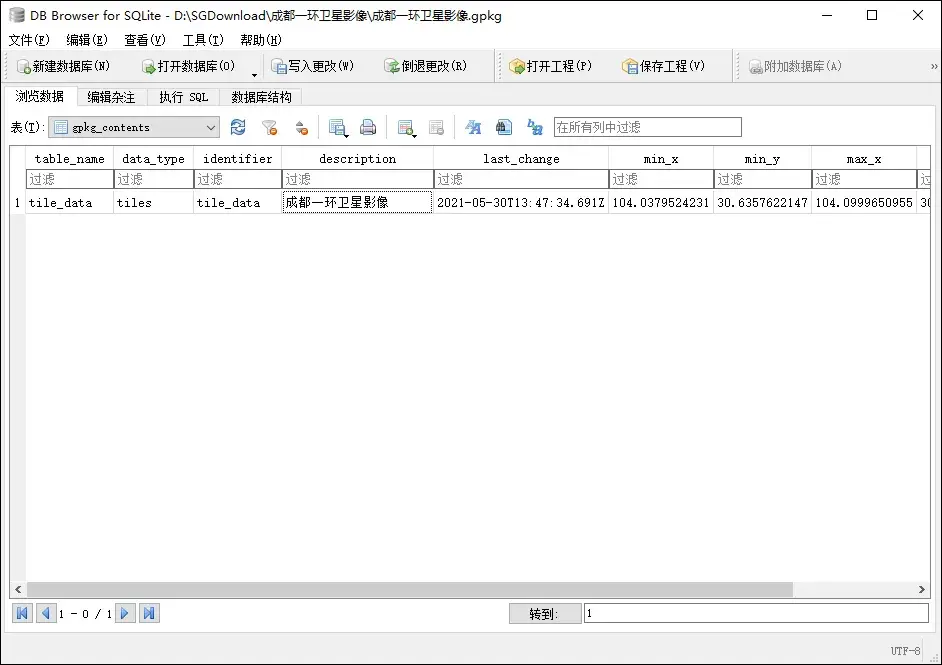This screenshot has height=665, width=942.
Task: Switch to the 编辑杂注 tab
Action: [x=111, y=97]
